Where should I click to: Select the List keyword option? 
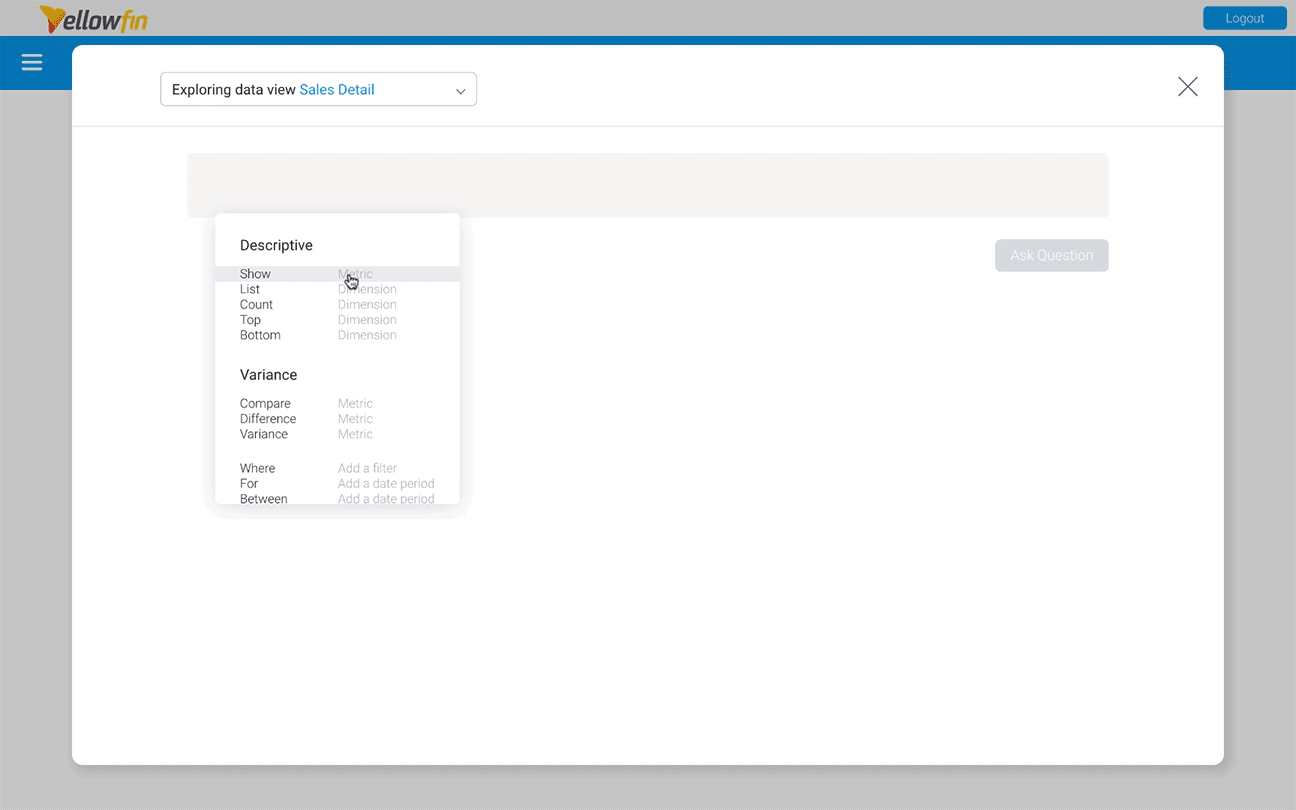click(250, 289)
